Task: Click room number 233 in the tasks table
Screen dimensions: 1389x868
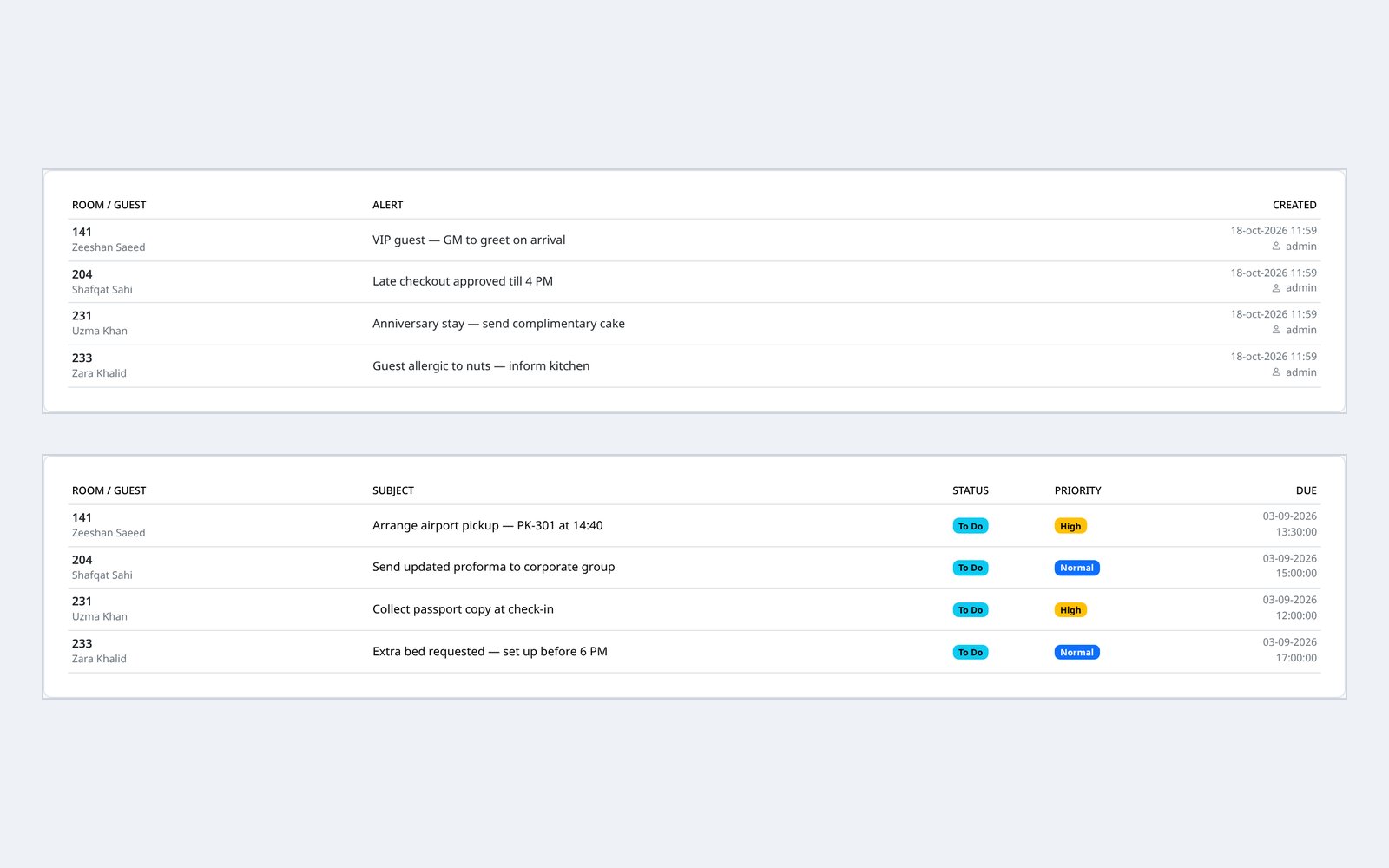Action: 82,643
